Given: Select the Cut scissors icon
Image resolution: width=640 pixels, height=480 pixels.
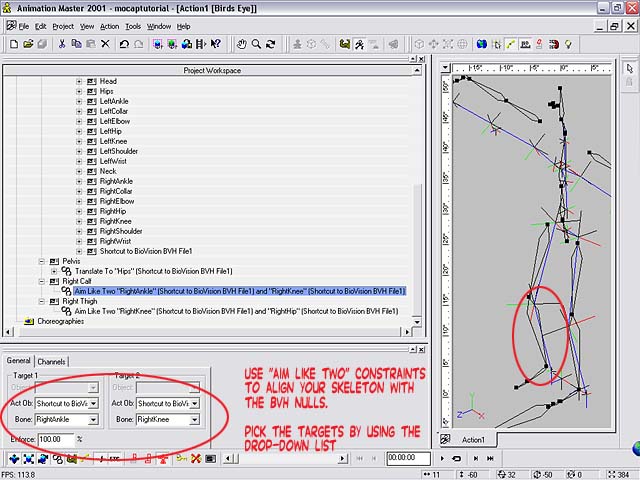Looking at the screenshot, I should 63,44.
